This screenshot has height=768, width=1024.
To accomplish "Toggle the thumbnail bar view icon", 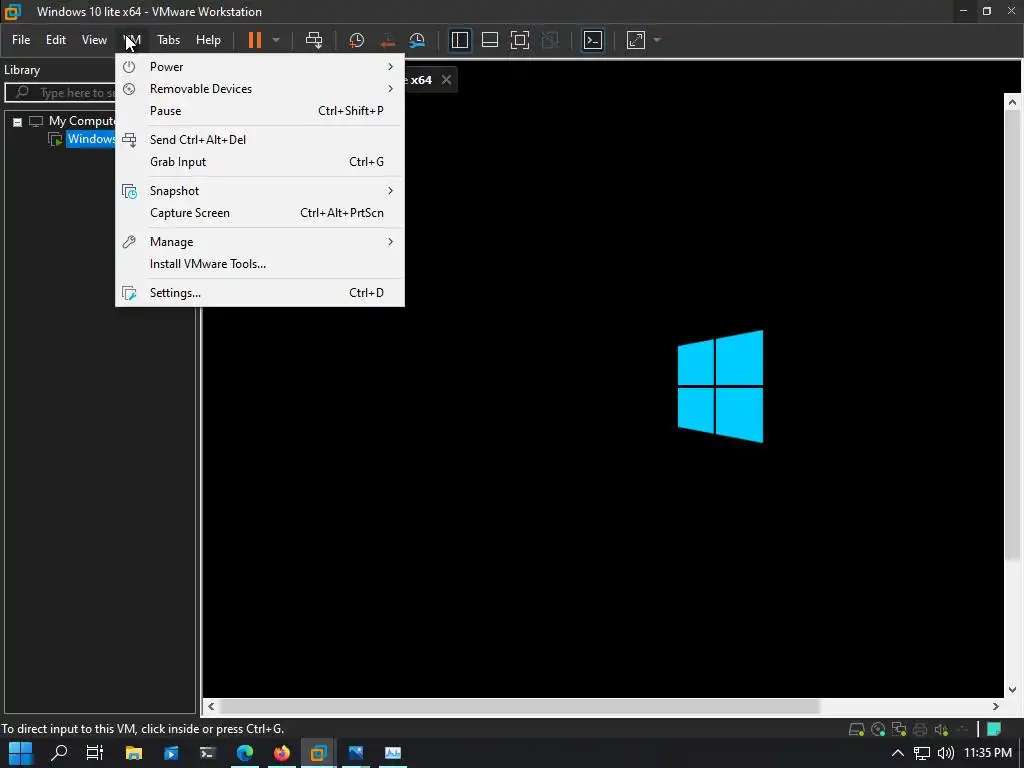I will click(x=490, y=40).
